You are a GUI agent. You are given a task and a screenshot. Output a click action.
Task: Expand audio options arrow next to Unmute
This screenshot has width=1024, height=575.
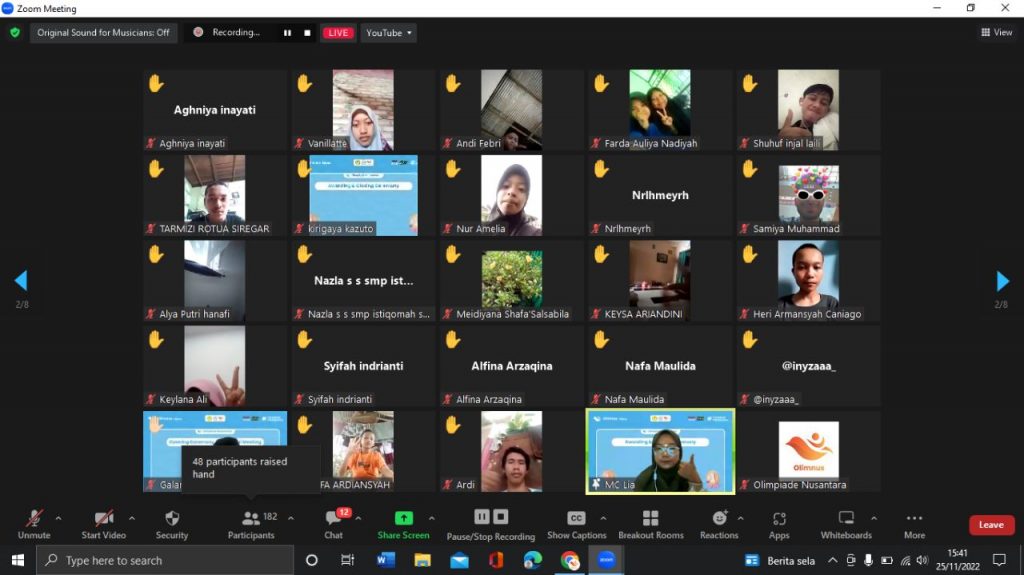point(58,518)
